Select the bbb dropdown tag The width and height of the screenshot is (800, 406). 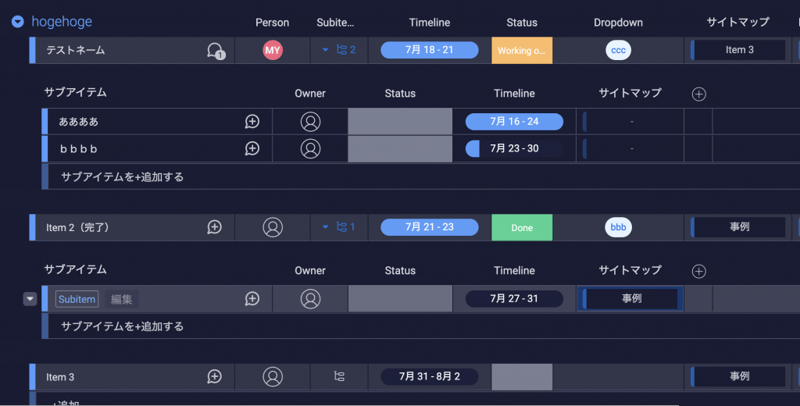coord(618,227)
